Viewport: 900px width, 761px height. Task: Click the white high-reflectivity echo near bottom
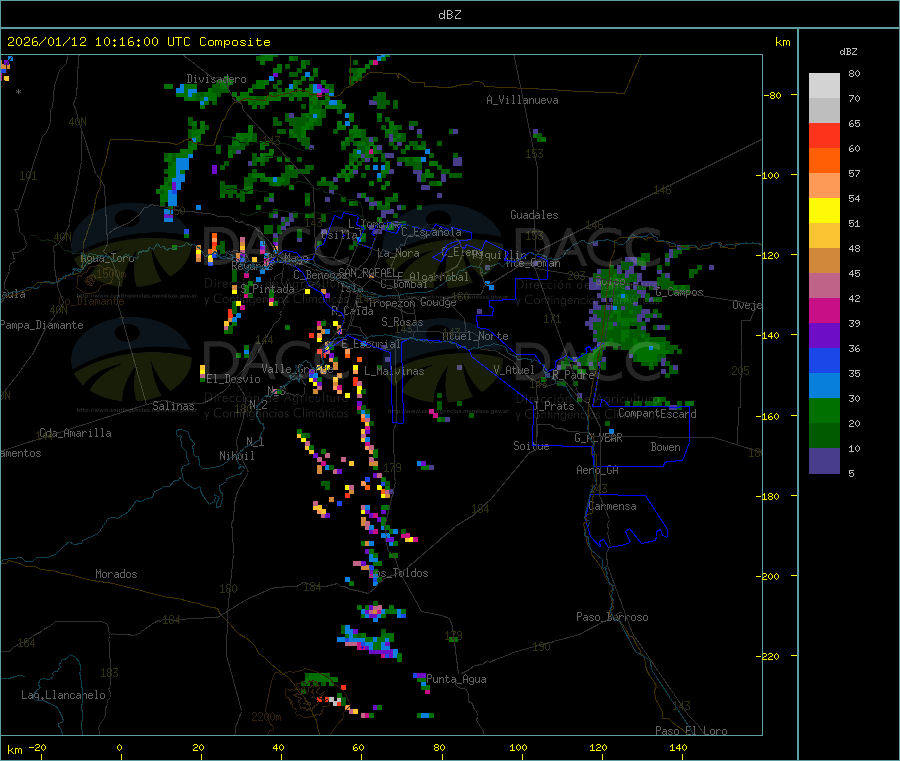tap(335, 701)
